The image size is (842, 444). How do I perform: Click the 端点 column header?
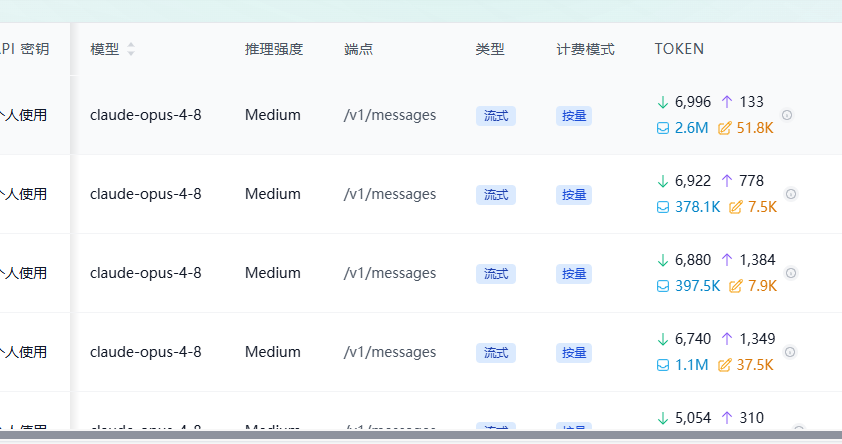click(x=359, y=49)
